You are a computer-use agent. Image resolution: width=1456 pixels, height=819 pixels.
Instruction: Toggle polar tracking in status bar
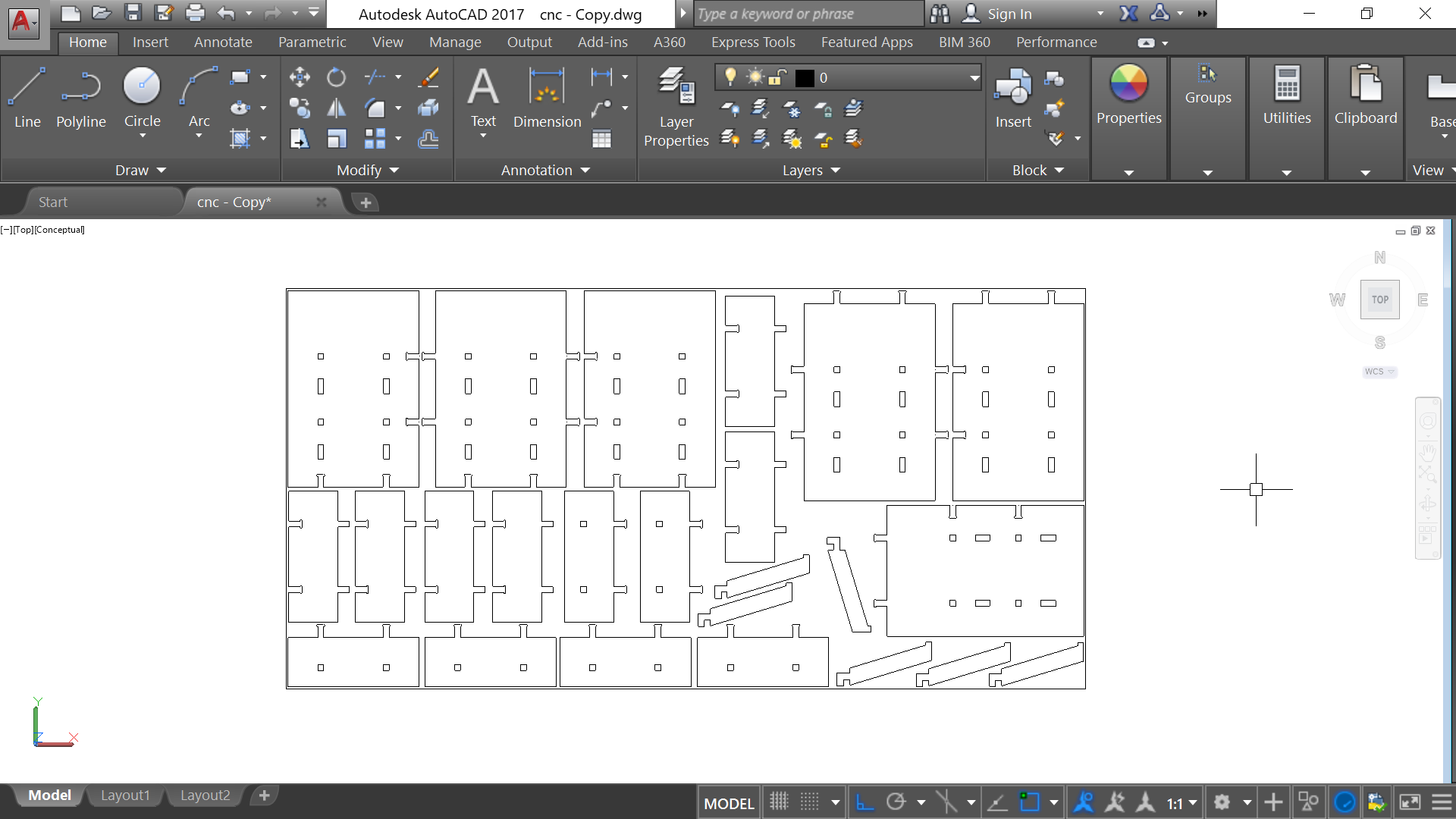click(896, 802)
